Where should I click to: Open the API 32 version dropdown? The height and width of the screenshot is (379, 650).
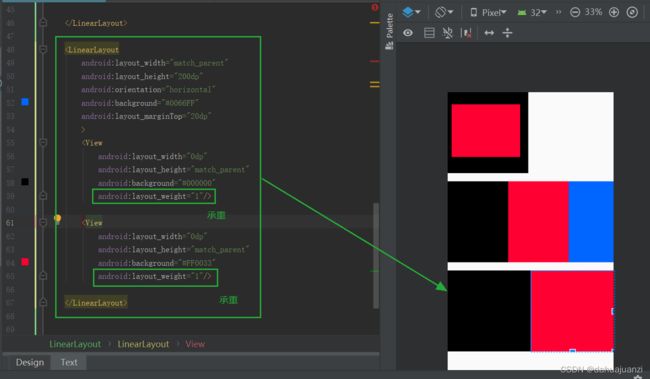tap(532, 12)
